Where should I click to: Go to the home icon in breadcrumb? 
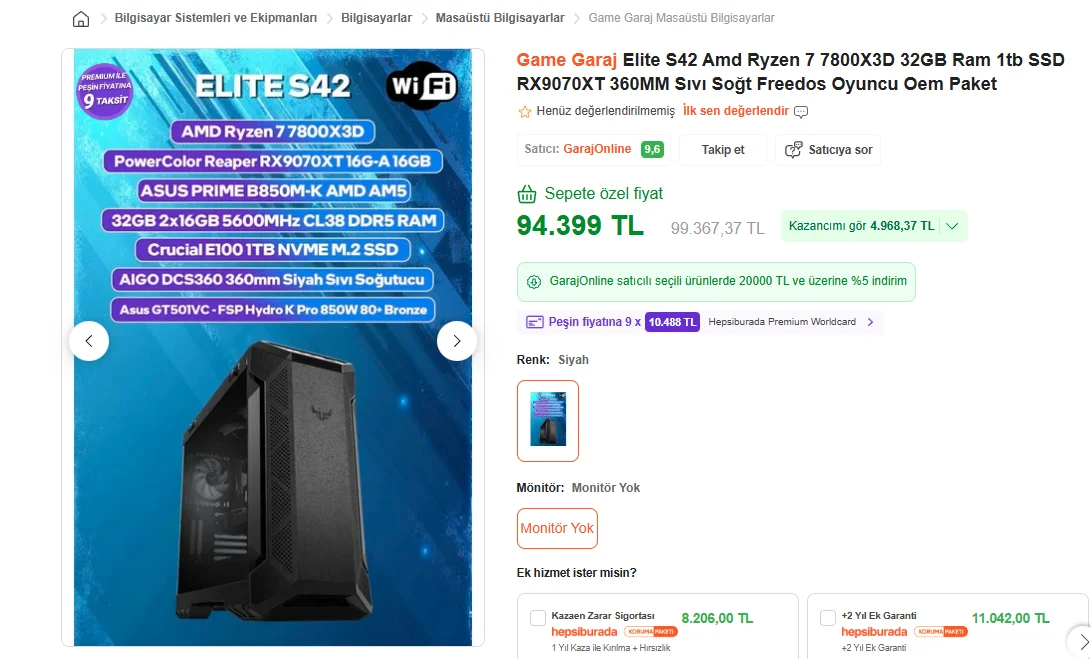(x=81, y=19)
